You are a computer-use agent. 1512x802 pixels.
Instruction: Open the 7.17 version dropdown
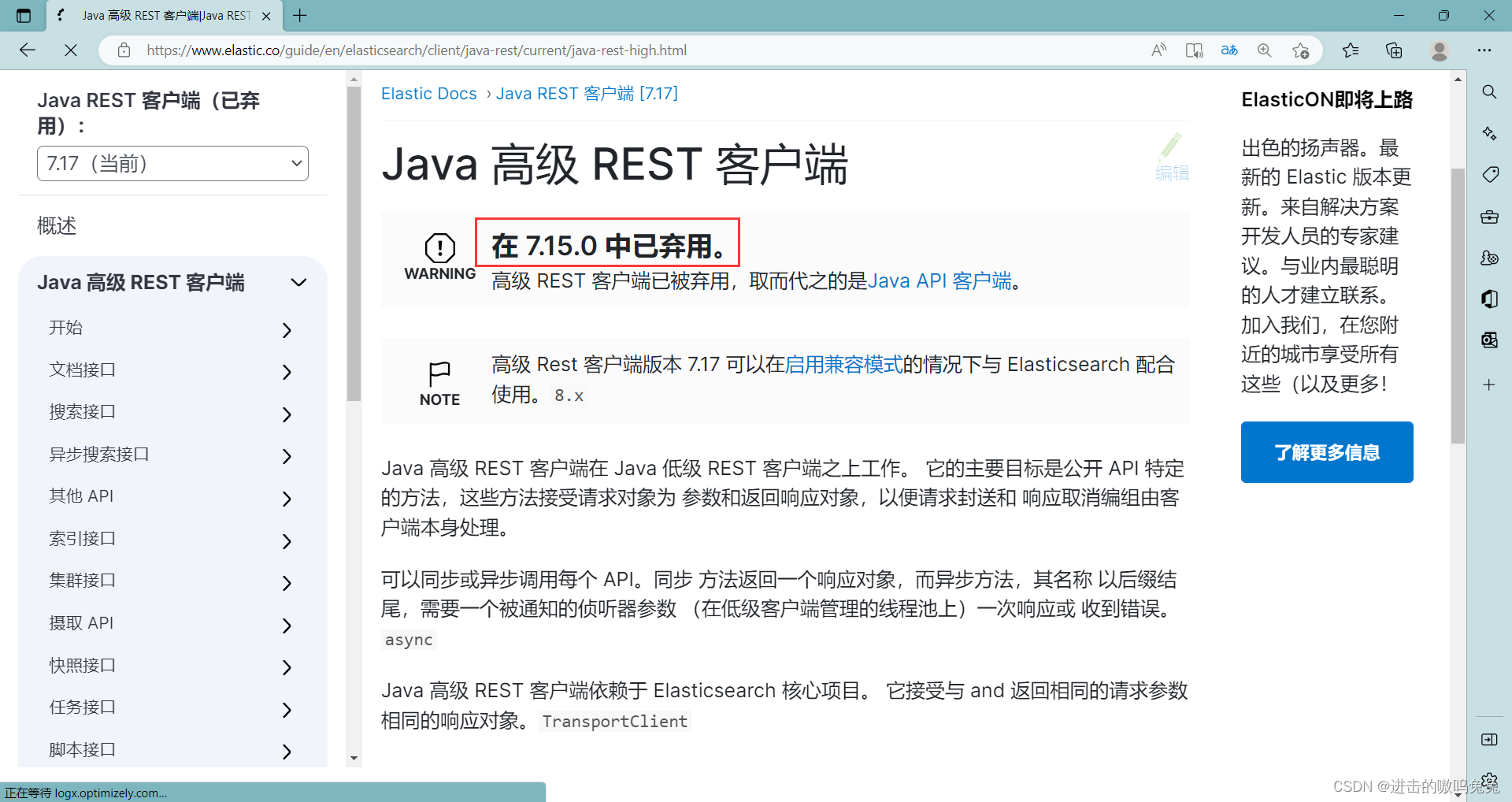[x=172, y=163]
